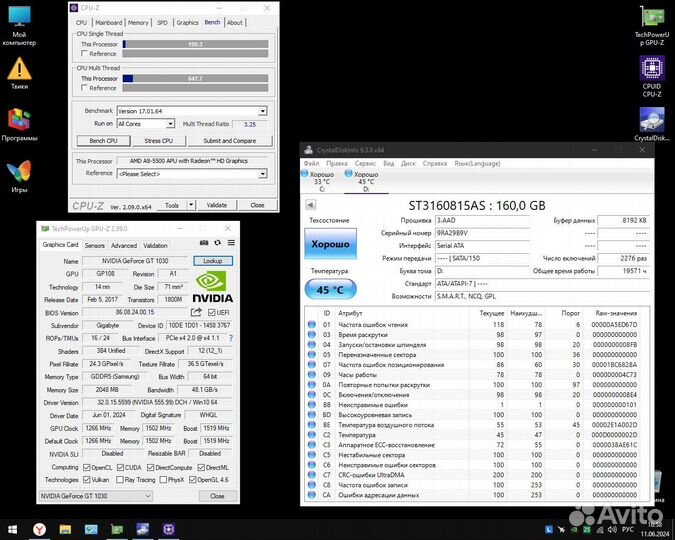The height and width of the screenshot is (540, 675).
Task: Expand the Benchmark version dropdown
Action: (262, 111)
